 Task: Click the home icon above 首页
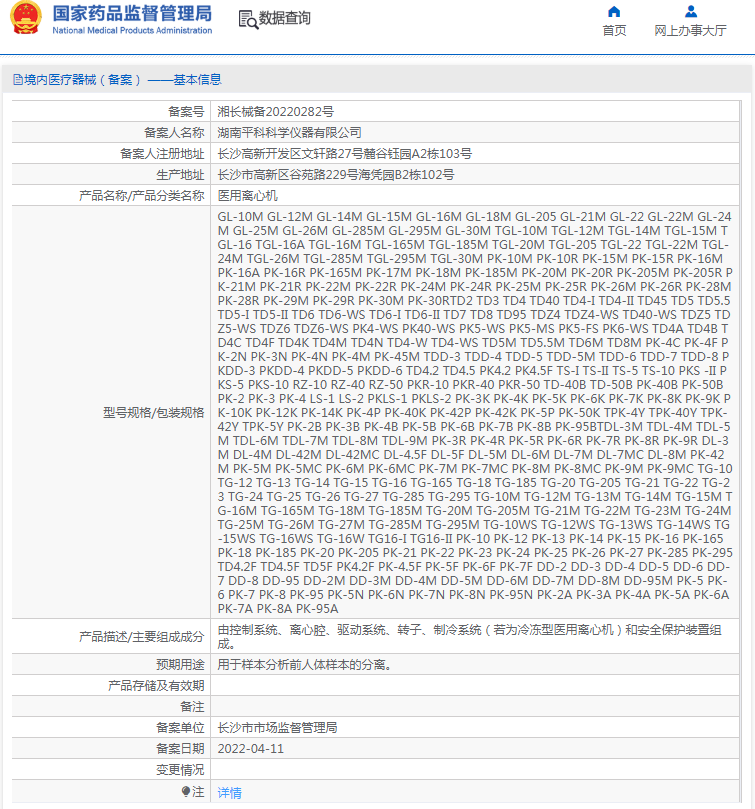(614, 12)
